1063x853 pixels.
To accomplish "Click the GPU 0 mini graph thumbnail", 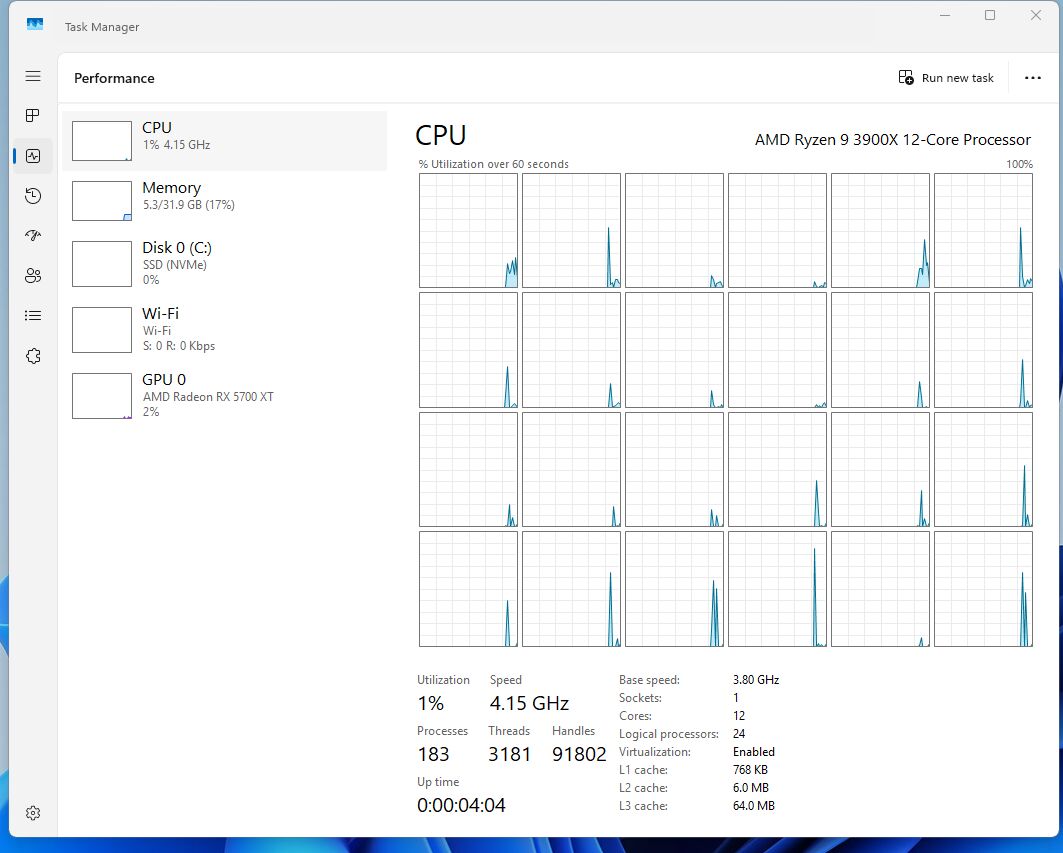I will [x=102, y=395].
